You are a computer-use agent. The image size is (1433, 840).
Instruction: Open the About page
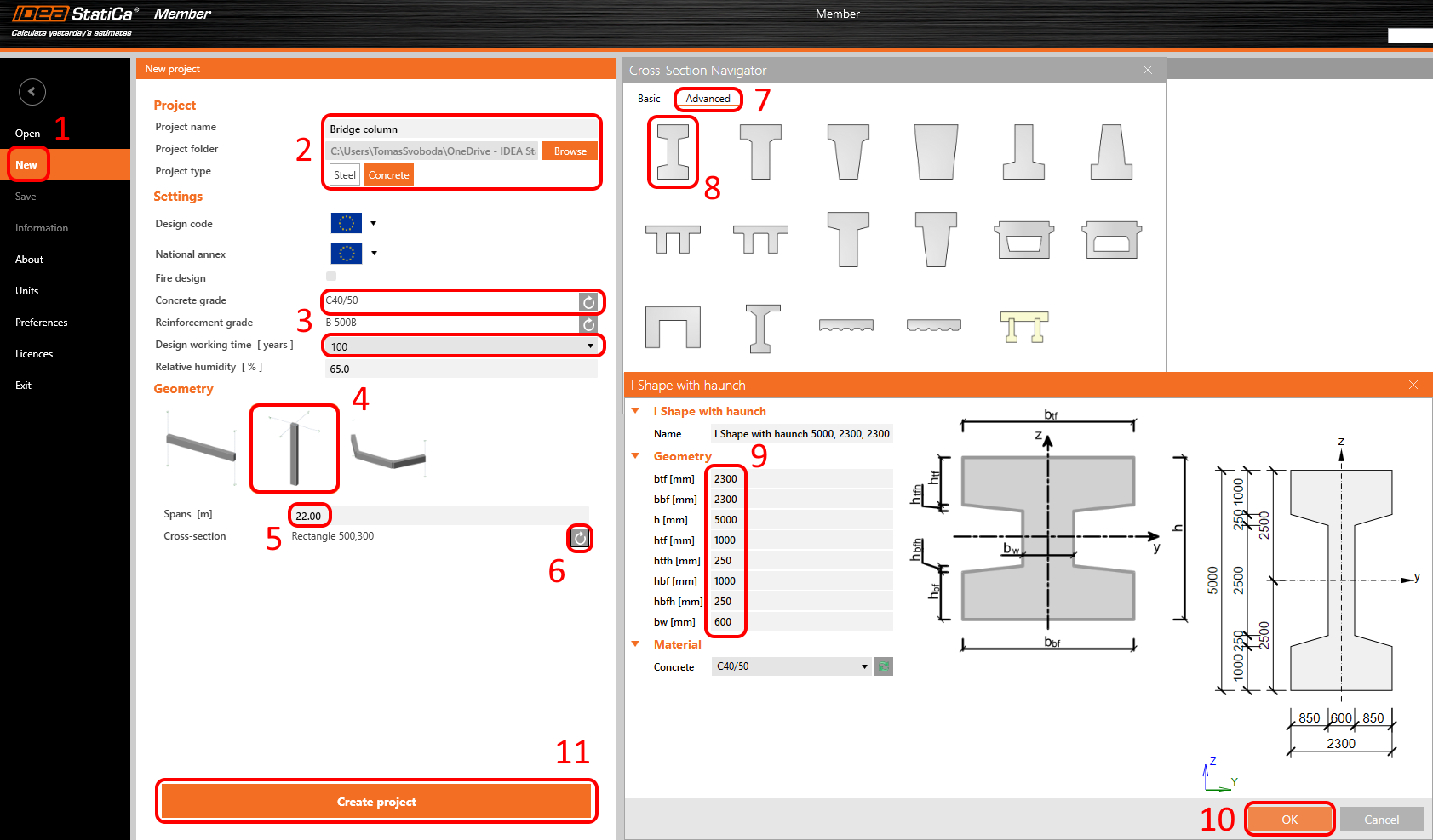click(29, 260)
